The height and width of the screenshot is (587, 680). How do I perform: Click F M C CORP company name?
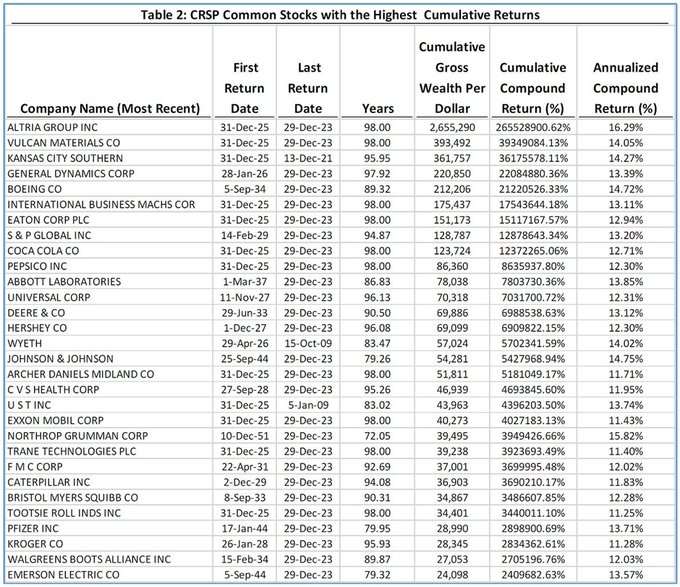point(35,467)
